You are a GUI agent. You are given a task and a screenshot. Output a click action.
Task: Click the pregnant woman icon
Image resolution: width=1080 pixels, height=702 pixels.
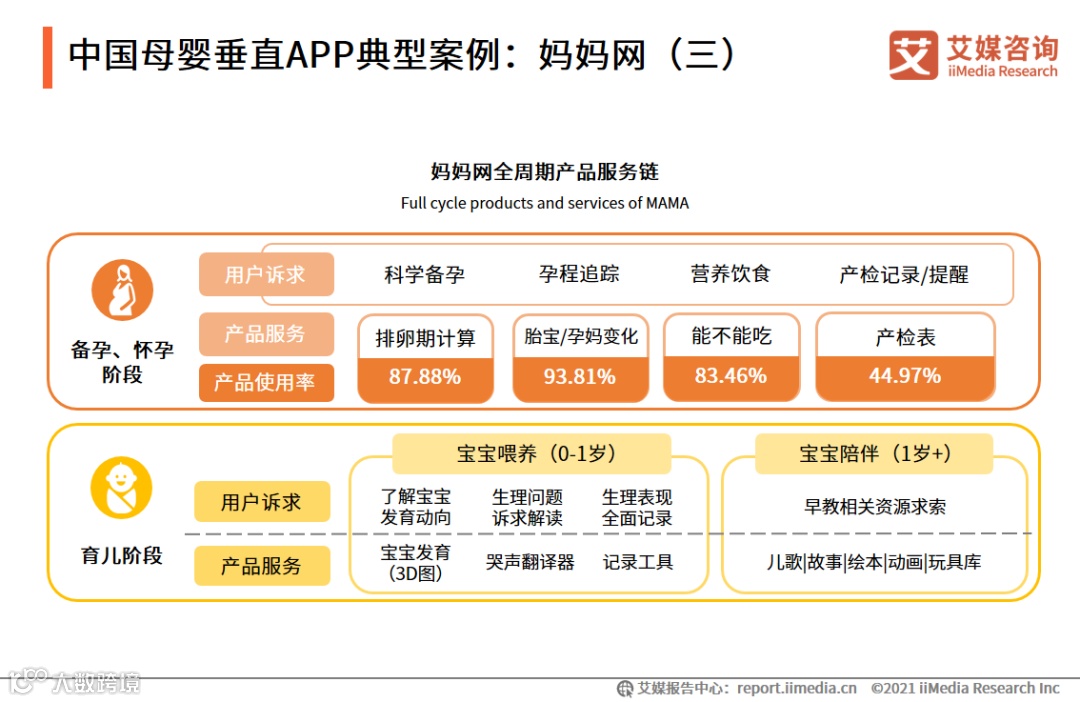coord(123,290)
